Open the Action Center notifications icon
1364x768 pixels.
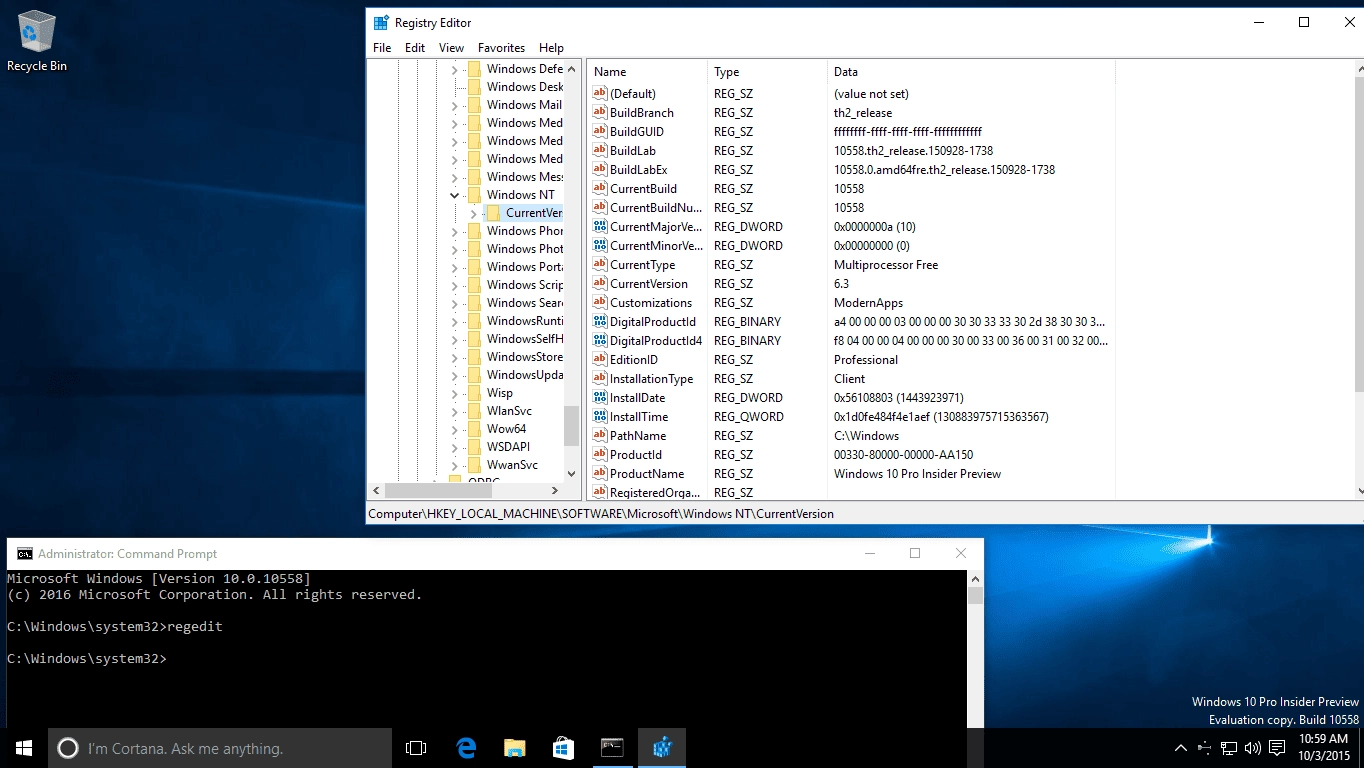tap(1277, 748)
